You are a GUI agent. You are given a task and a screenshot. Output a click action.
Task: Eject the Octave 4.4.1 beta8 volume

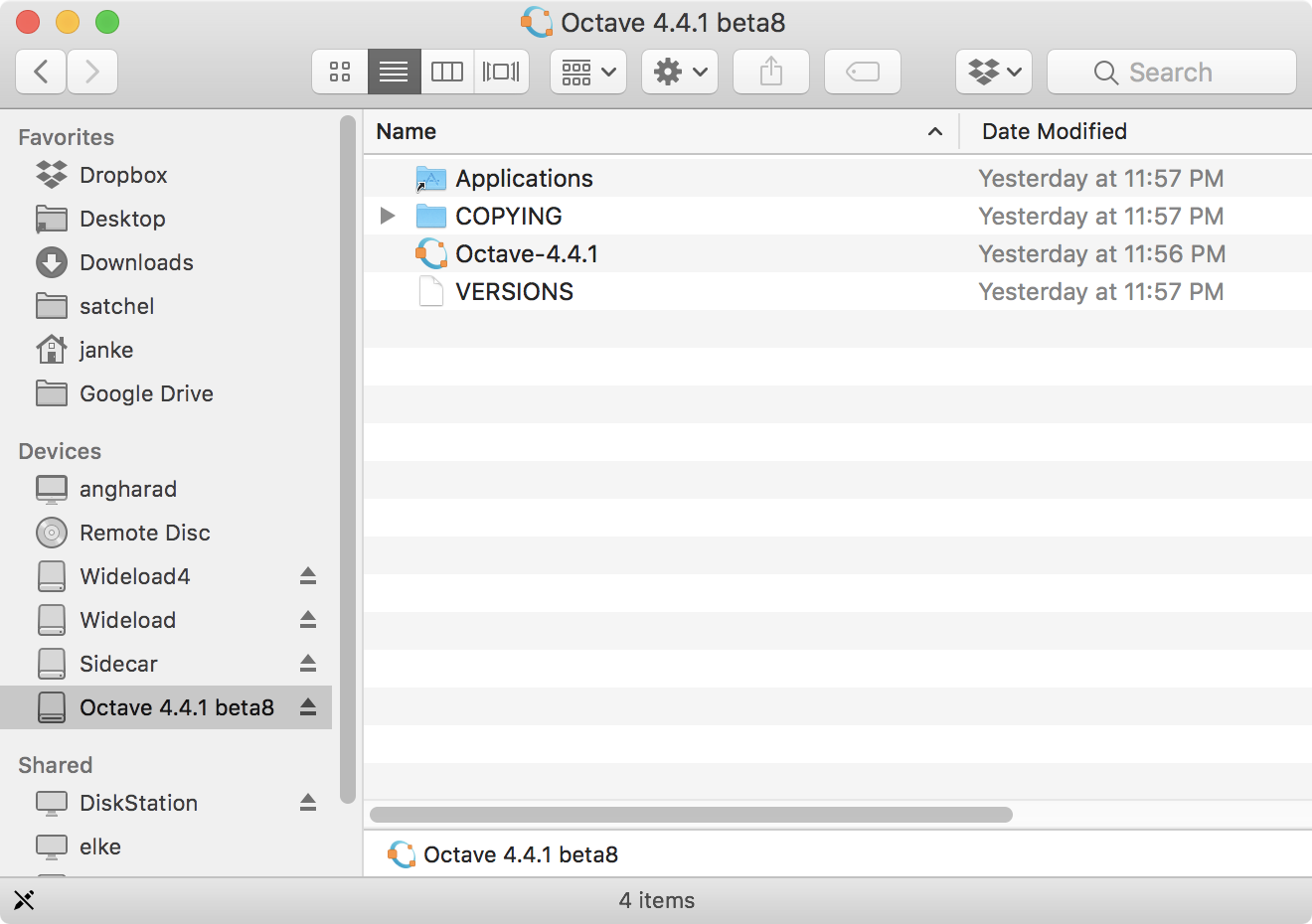pos(308,707)
